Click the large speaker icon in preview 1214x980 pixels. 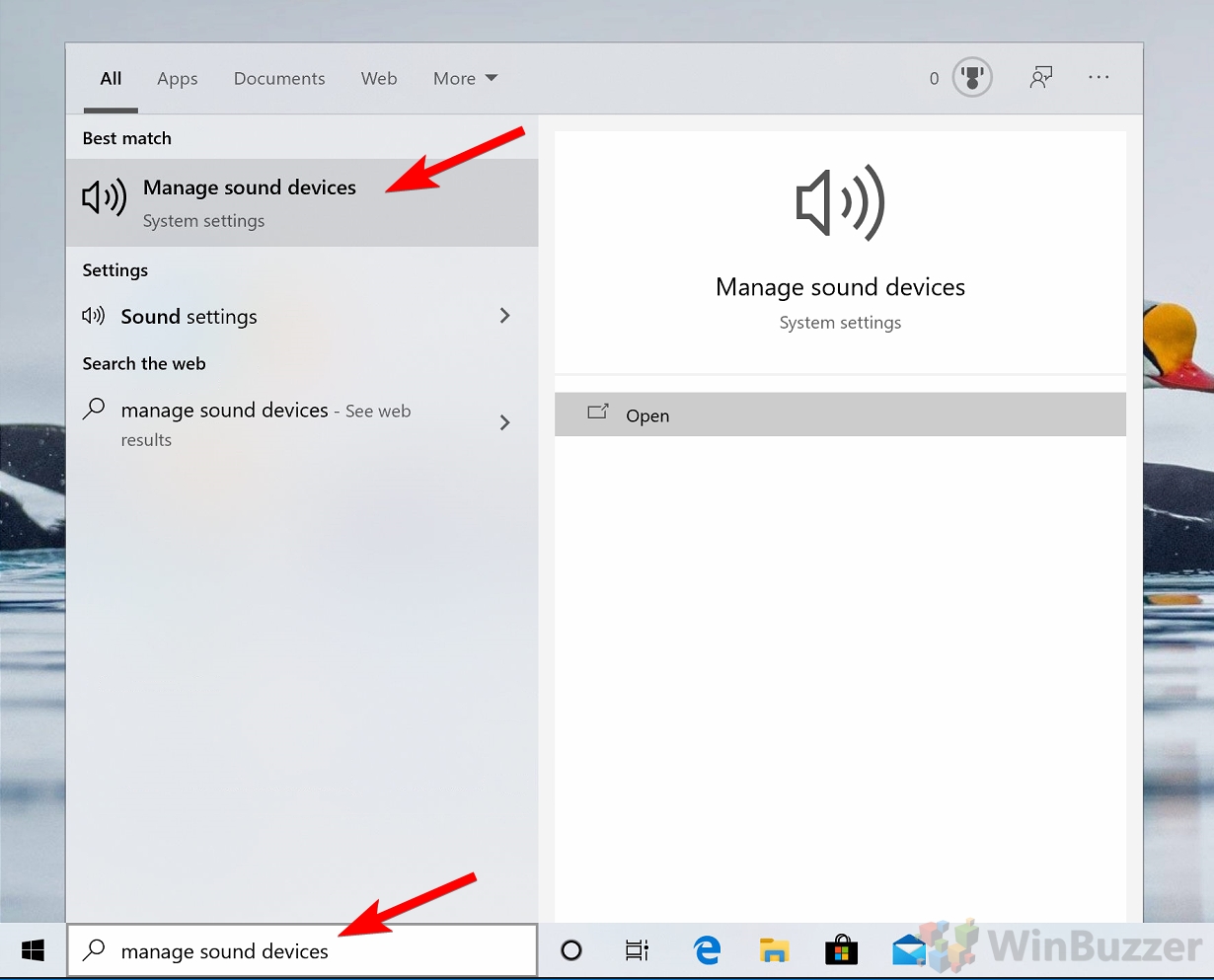tap(840, 203)
